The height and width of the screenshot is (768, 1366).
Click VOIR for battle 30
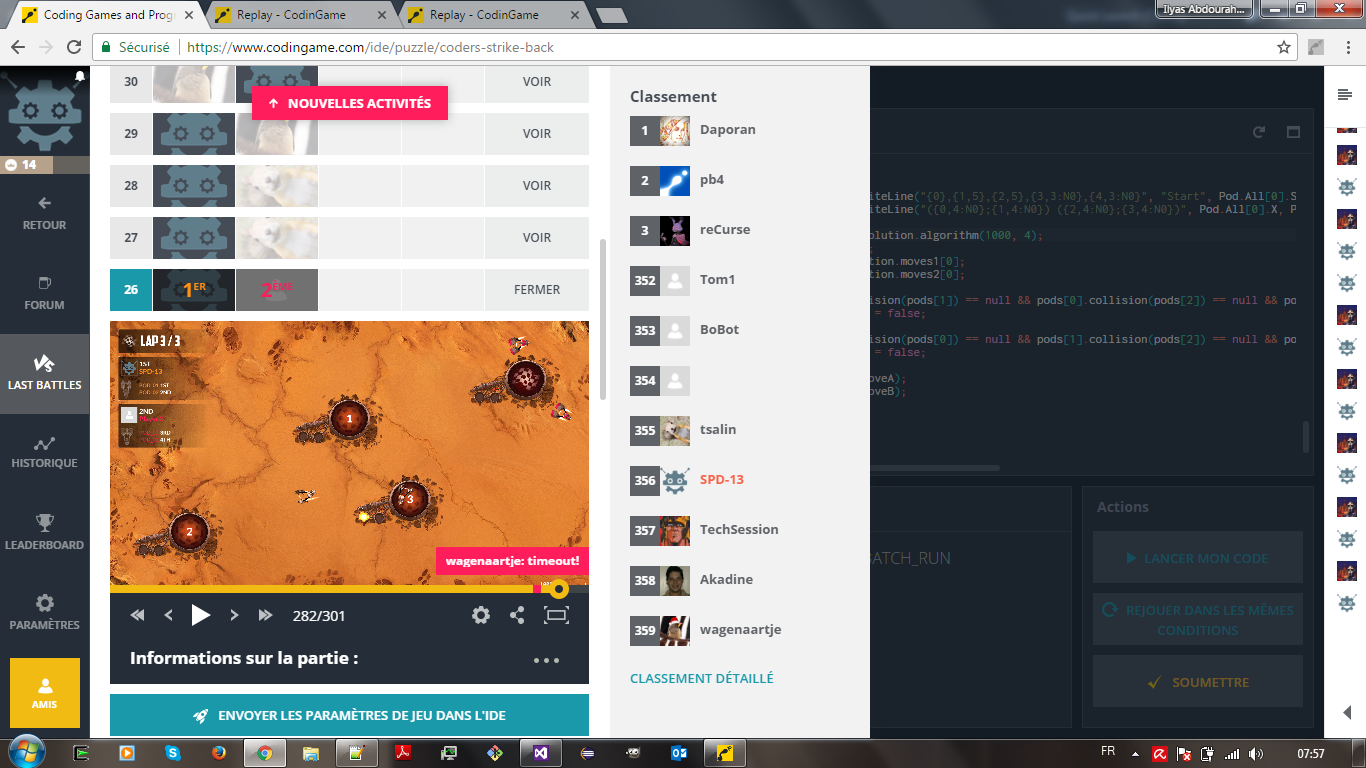(537, 82)
